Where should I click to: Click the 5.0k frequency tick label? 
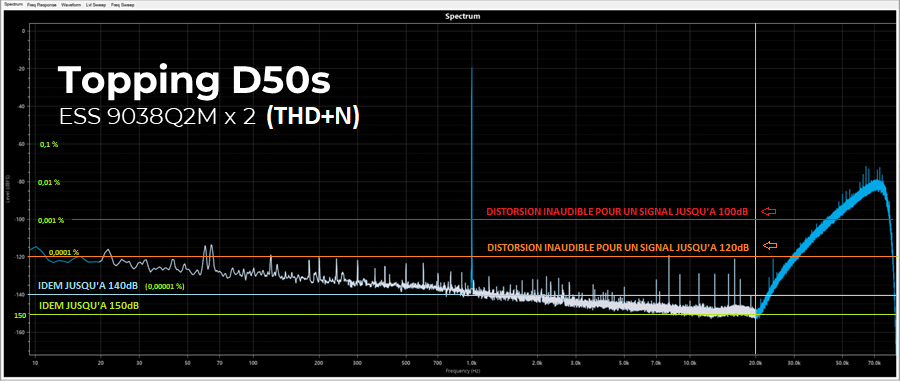[624, 364]
